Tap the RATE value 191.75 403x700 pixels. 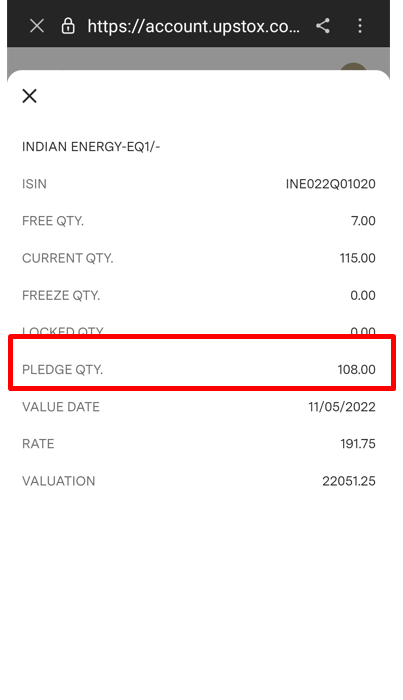click(x=358, y=444)
